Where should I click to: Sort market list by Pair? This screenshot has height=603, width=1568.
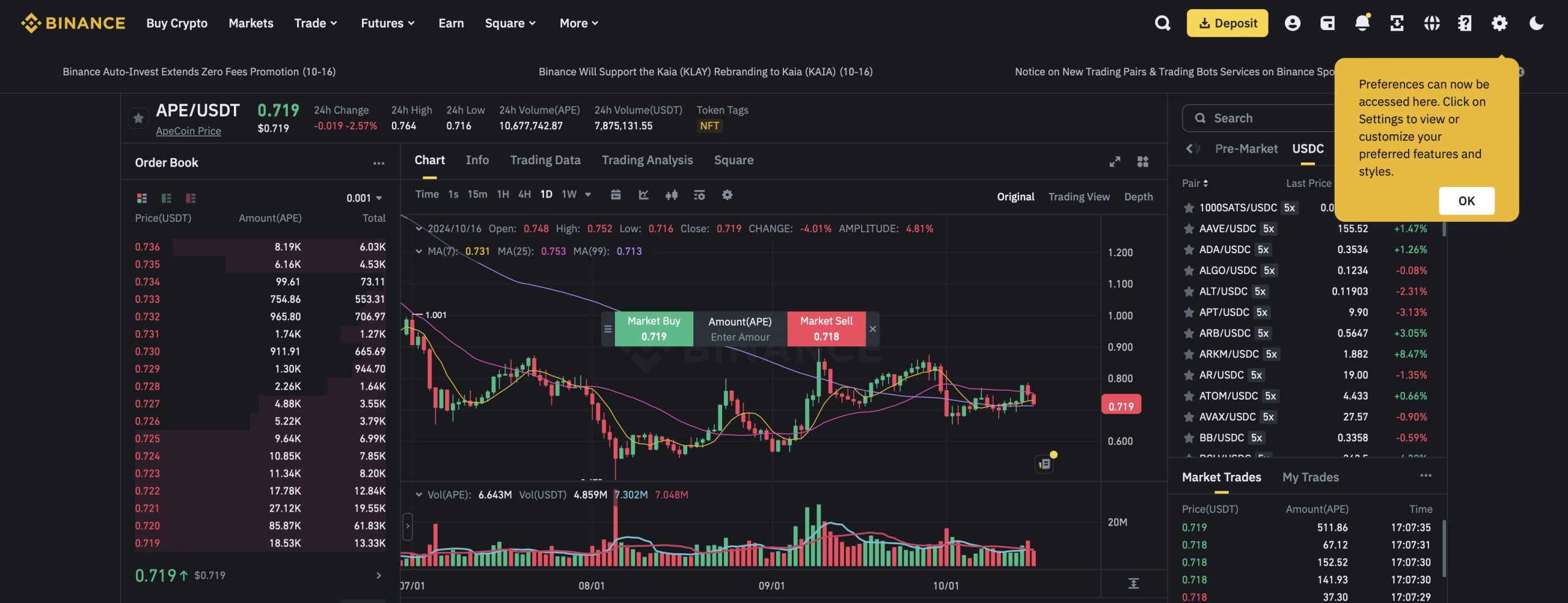1194,183
